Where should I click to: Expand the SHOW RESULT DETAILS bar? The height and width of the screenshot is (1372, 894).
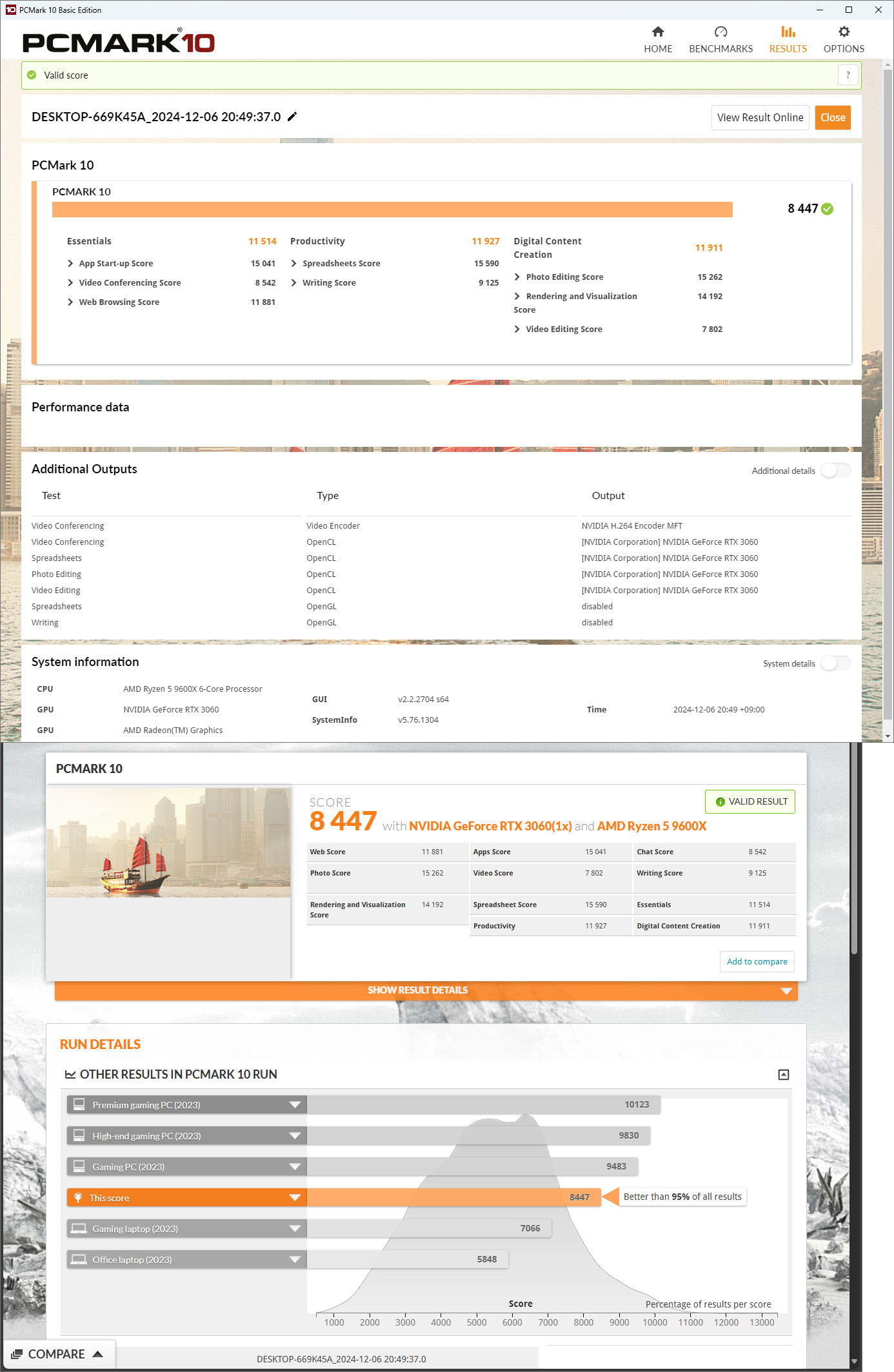pyautogui.click(x=426, y=990)
